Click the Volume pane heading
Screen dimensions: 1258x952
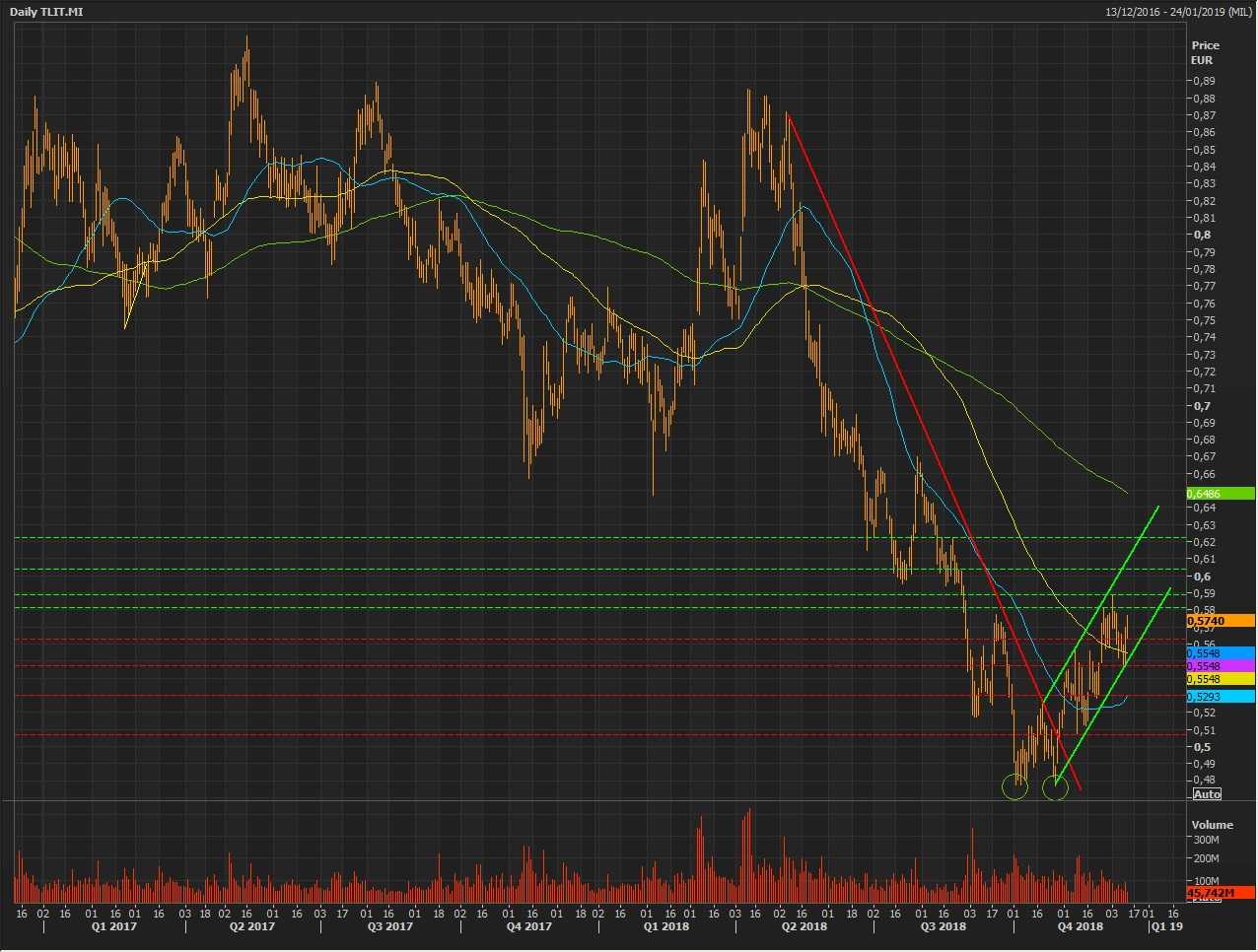coord(1212,825)
